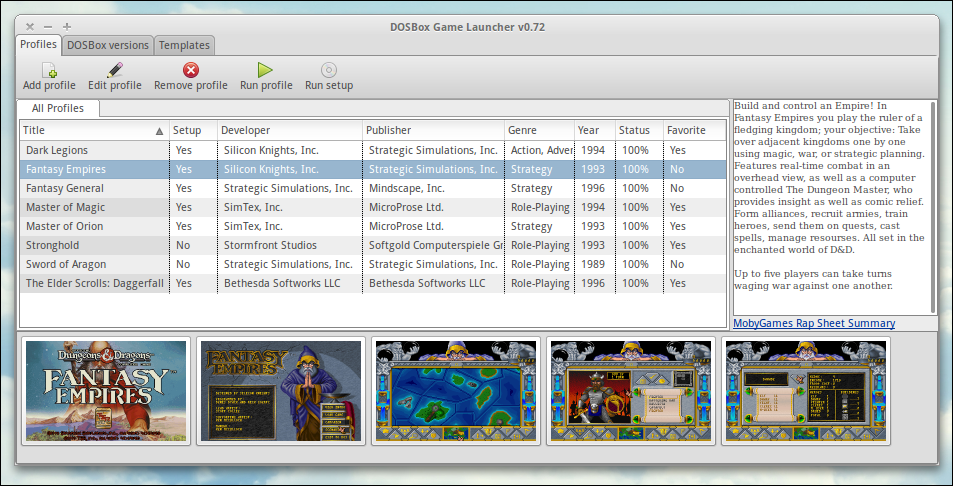Click the Title sort arrow indicator

click(x=159, y=131)
